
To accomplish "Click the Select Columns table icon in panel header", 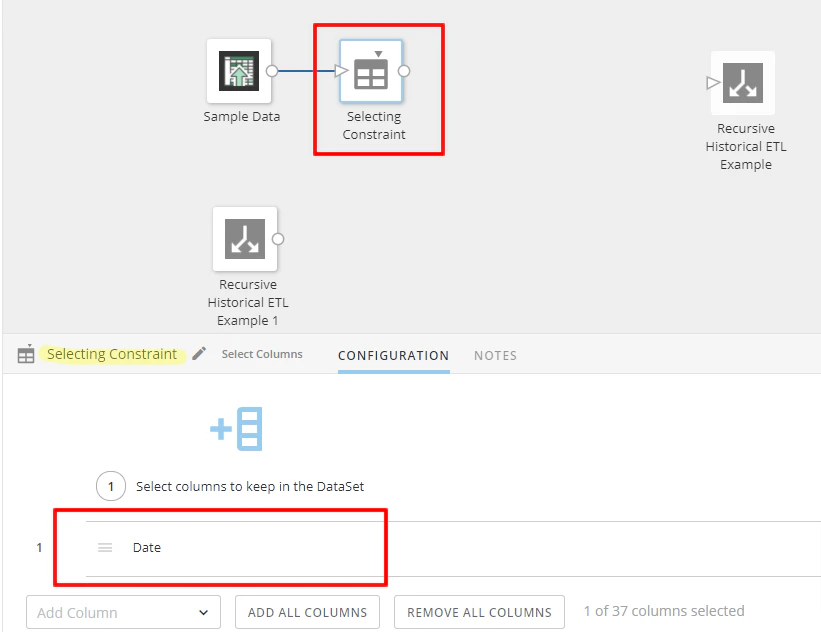I will click(x=26, y=354).
